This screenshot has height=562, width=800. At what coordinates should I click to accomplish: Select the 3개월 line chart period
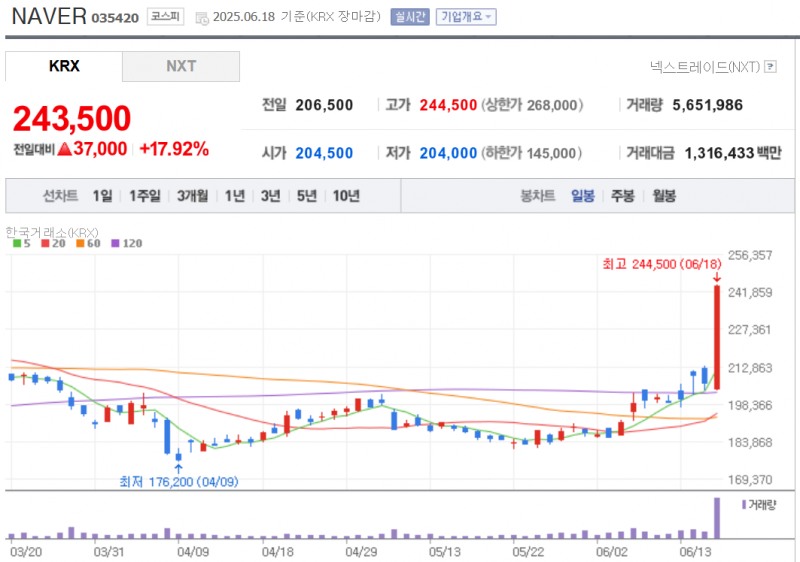(192, 196)
